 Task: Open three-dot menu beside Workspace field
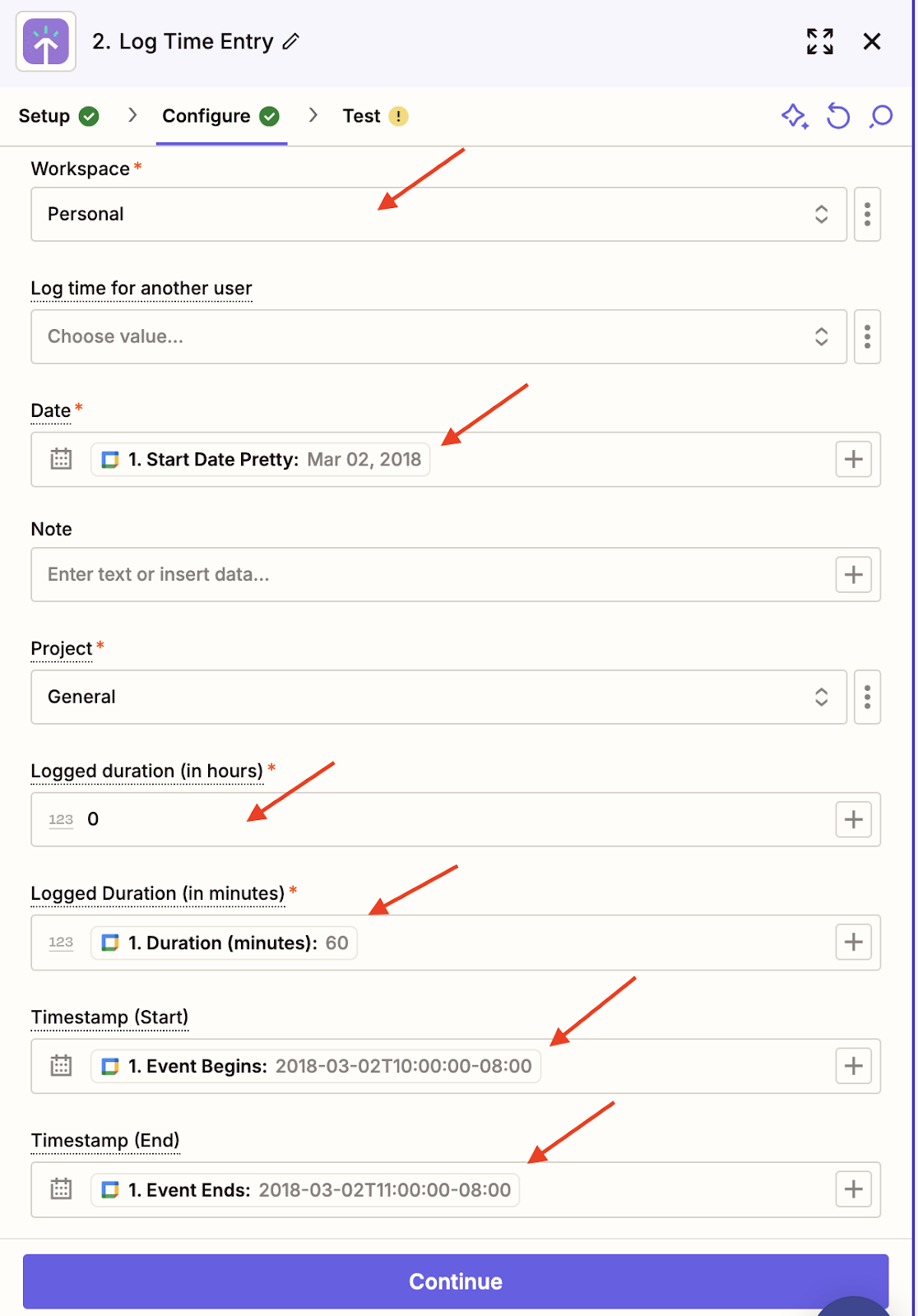[867, 215]
